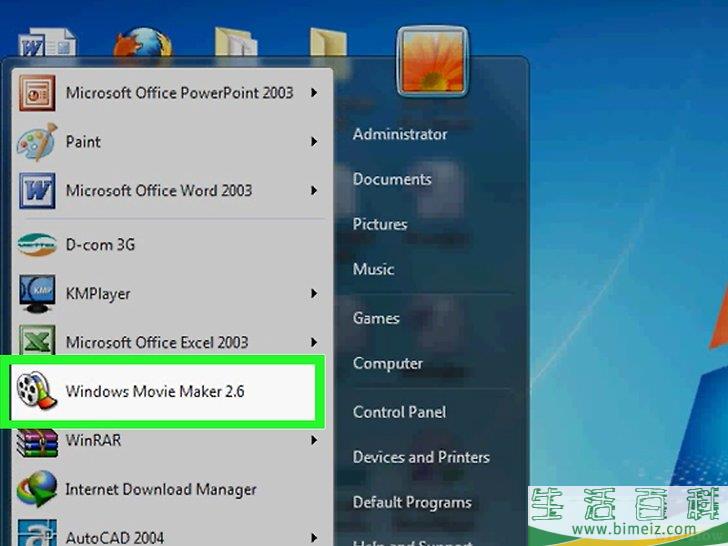This screenshot has height=546, width=728.
Task: Launch Microsoft Office Excel 2003 entry
Action: point(172,341)
